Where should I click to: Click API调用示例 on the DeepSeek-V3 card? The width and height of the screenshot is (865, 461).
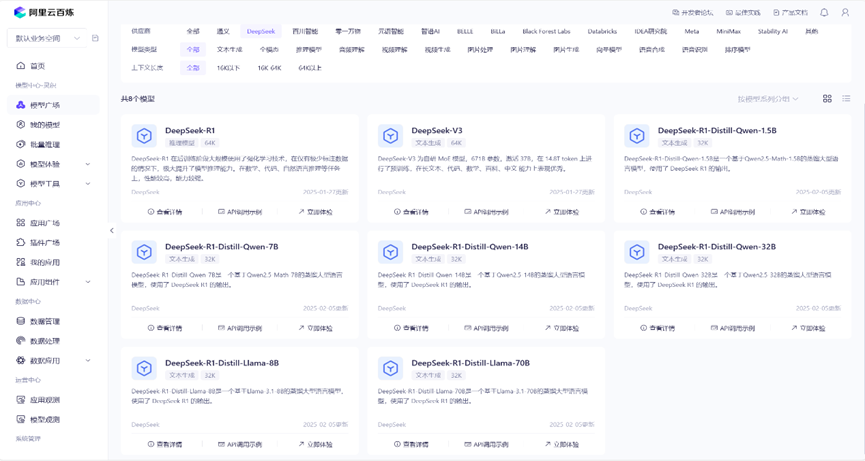click(x=487, y=212)
